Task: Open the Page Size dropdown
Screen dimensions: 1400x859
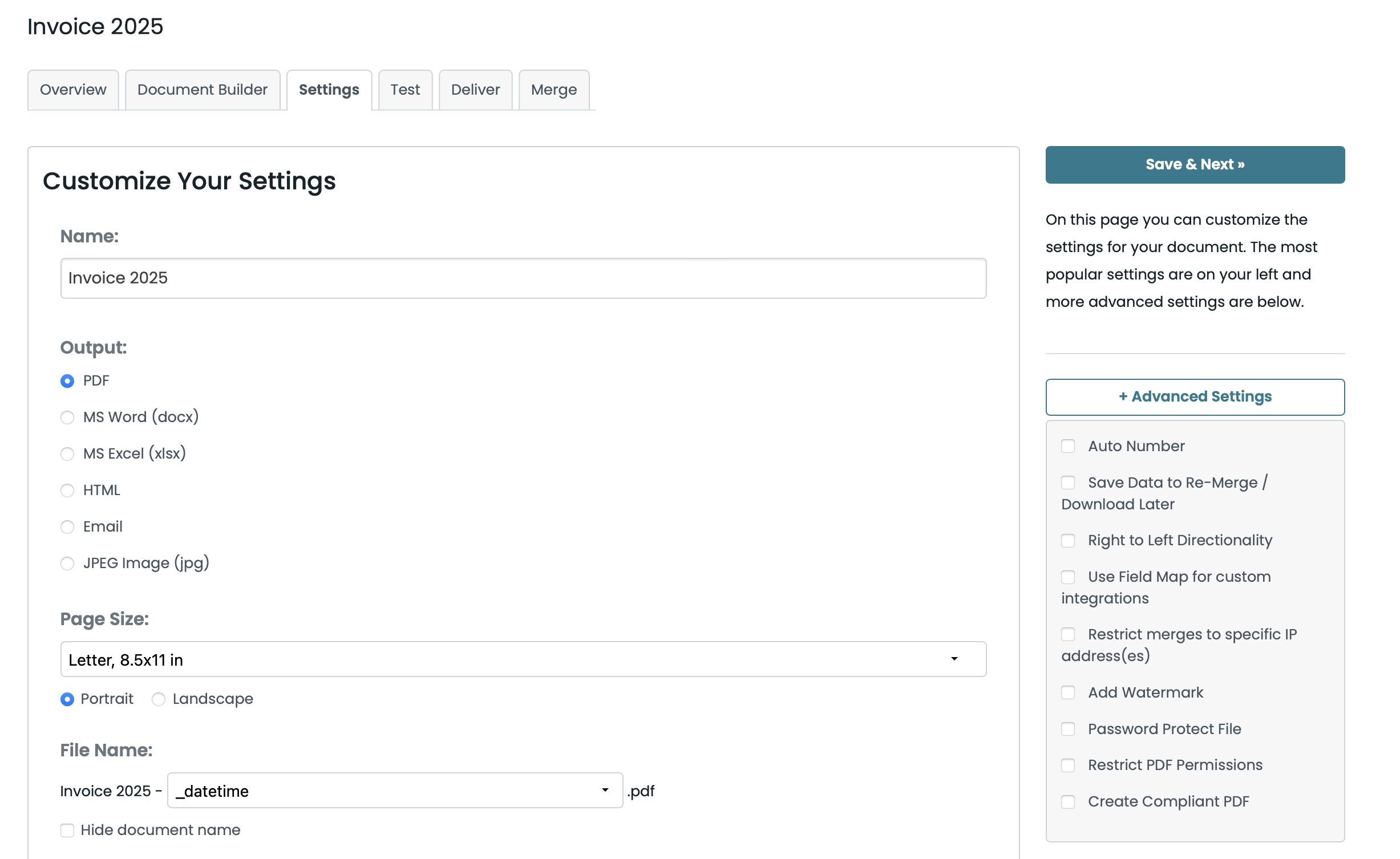Action: pos(523,659)
